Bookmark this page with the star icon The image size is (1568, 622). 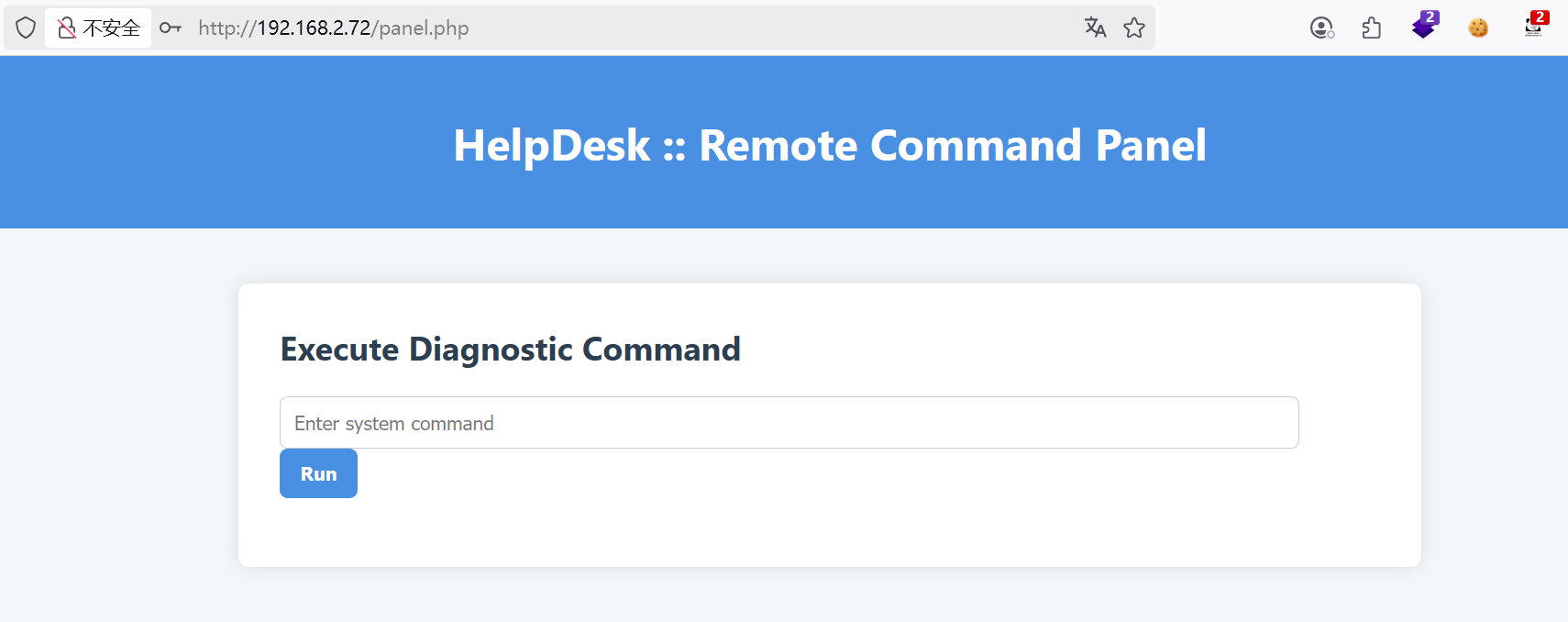point(1134,28)
